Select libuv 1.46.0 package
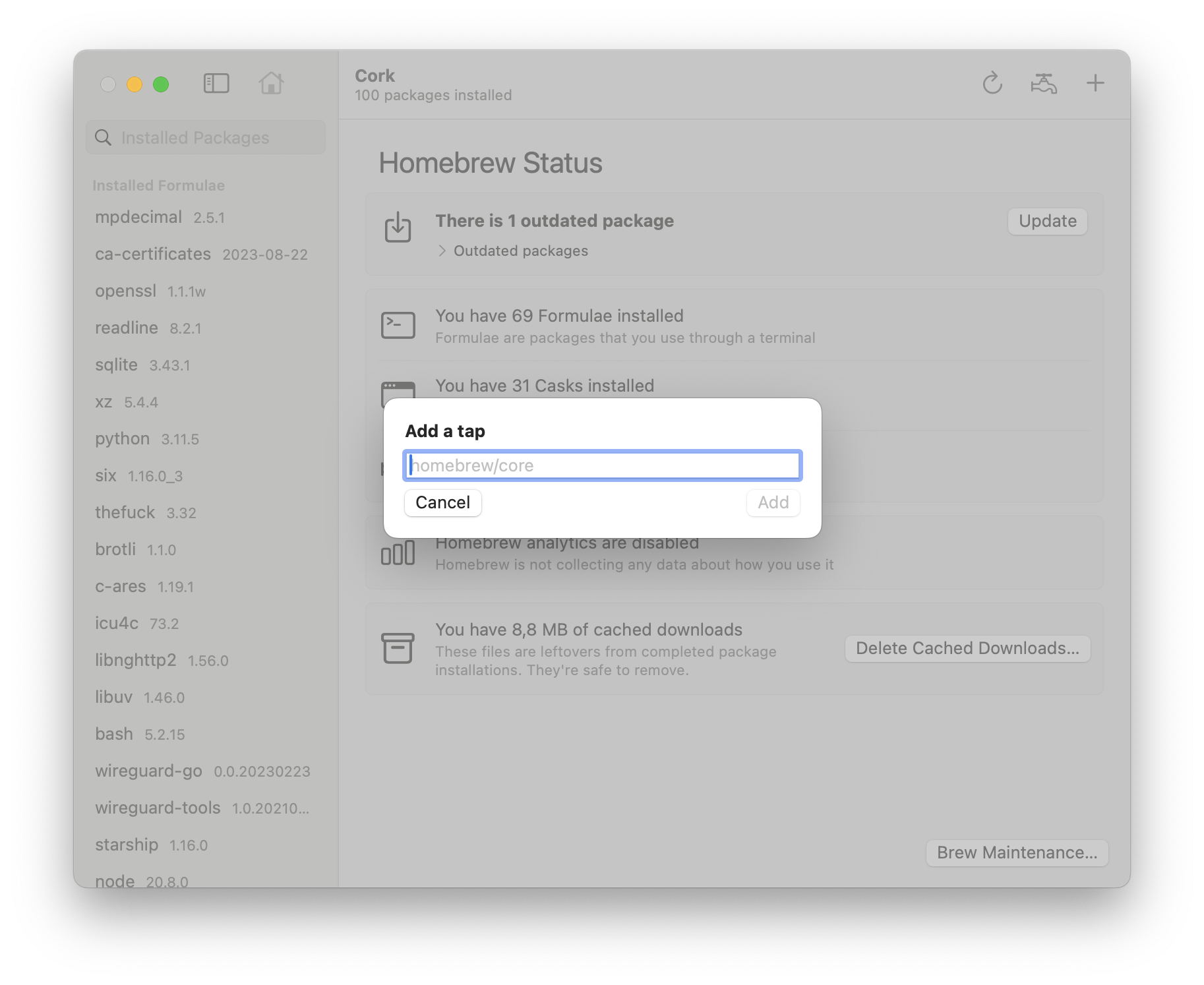This screenshot has height=985, width=1204. pos(206,697)
